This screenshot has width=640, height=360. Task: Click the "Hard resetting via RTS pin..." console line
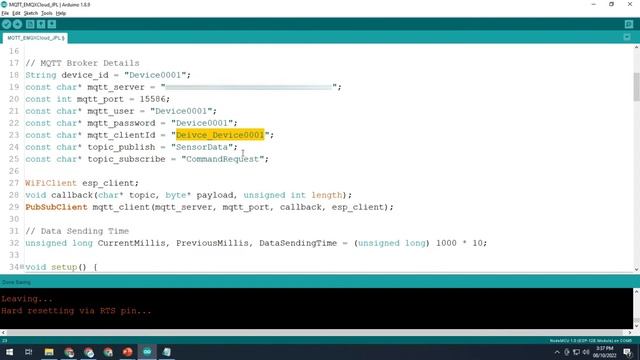[76, 311]
